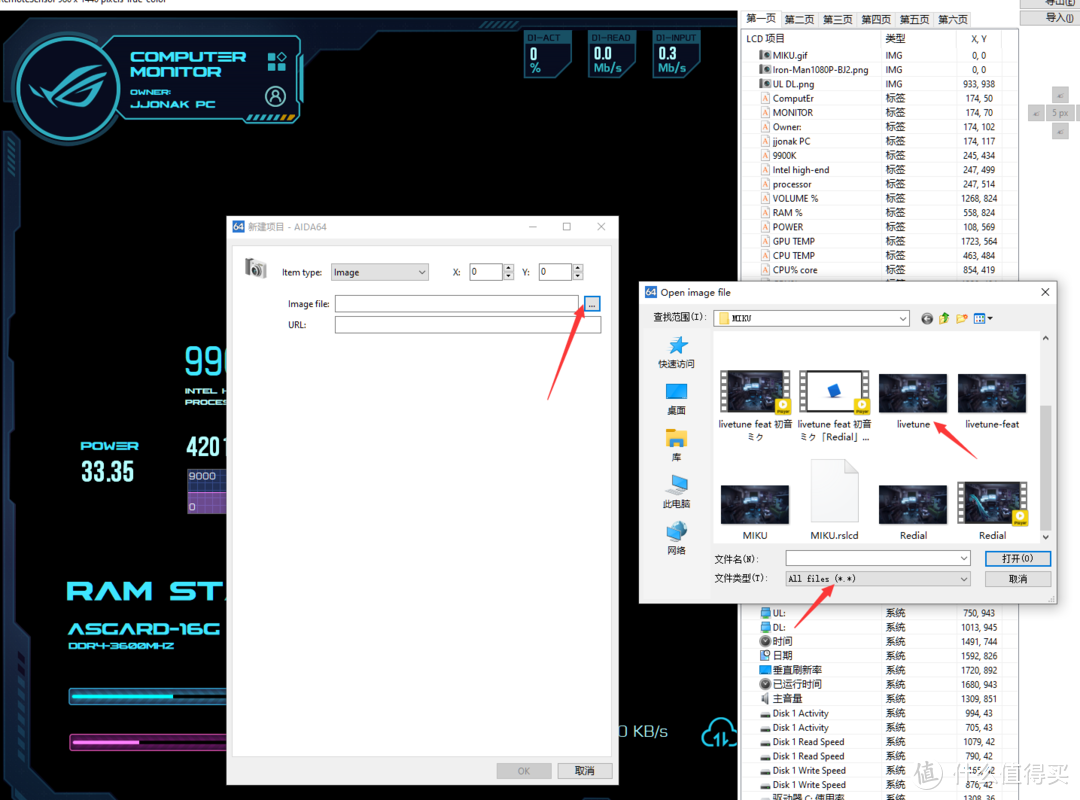
Task: Create a new folder via toolbar icon
Action: point(961,319)
